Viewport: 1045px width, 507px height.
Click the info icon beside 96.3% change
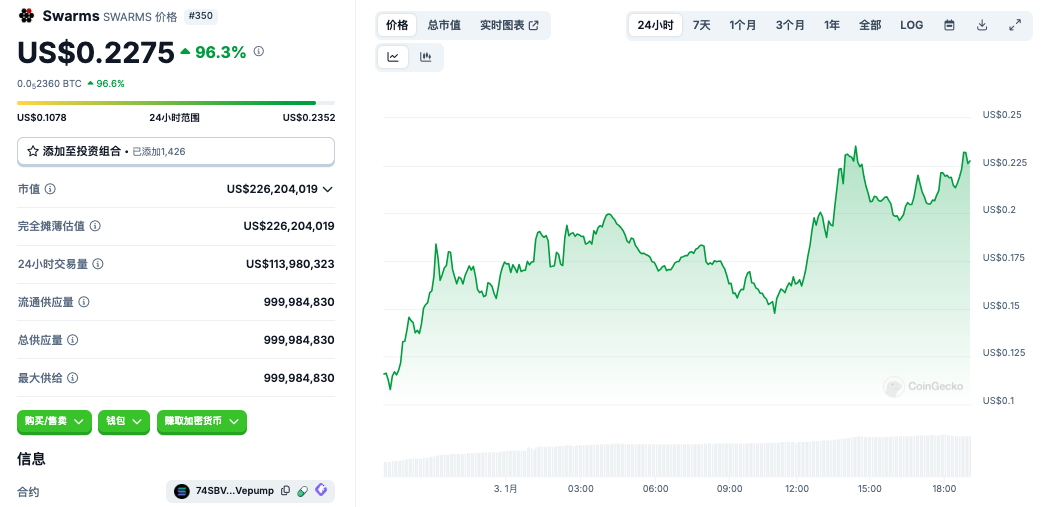pyautogui.click(x=259, y=51)
